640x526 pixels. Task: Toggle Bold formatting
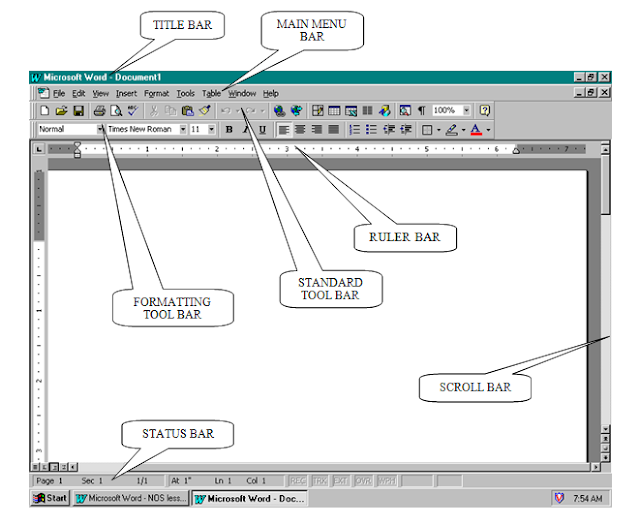coord(229,130)
